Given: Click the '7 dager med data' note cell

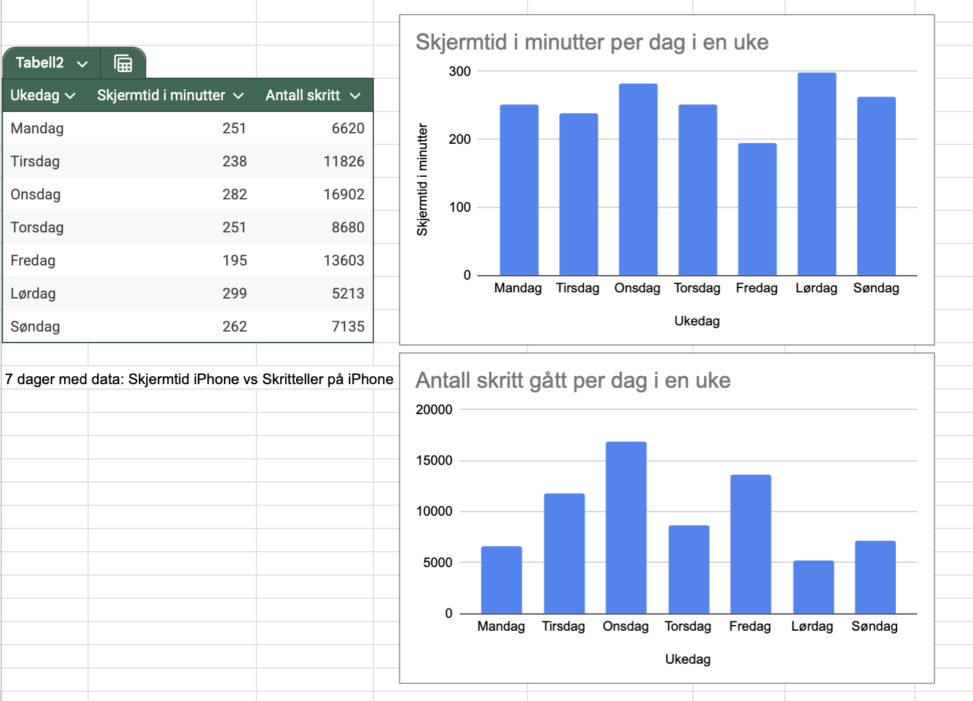Looking at the screenshot, I should [x=199, y=379].
